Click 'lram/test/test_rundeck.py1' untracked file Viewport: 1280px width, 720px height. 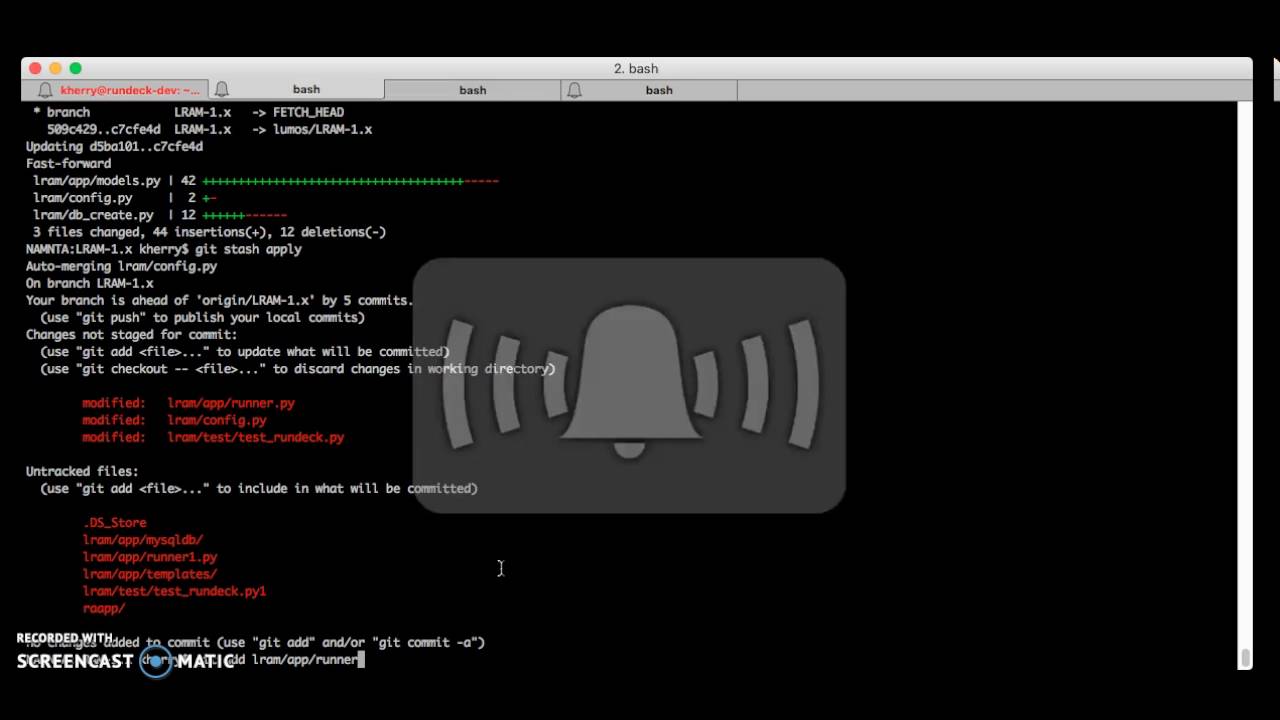pyautogui.click(x=174, y=591)
